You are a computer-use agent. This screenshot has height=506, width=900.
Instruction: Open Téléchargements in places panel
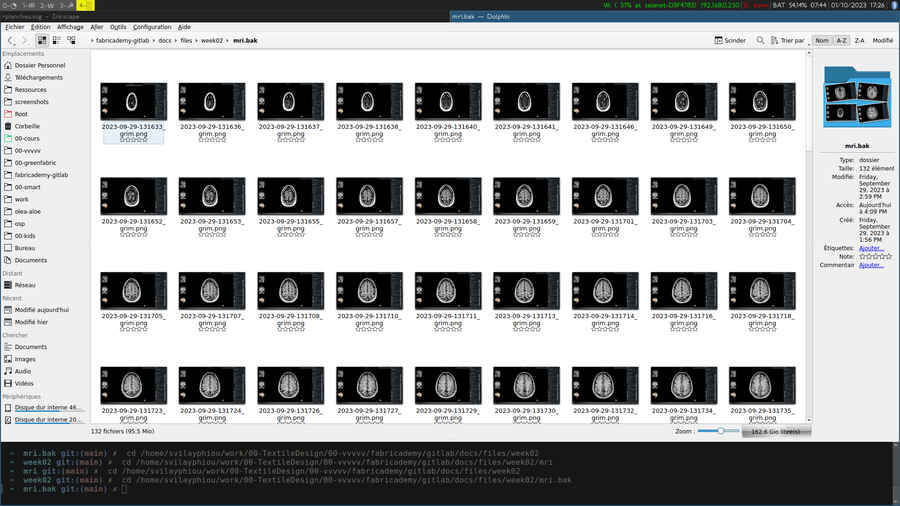click(38, 77)
